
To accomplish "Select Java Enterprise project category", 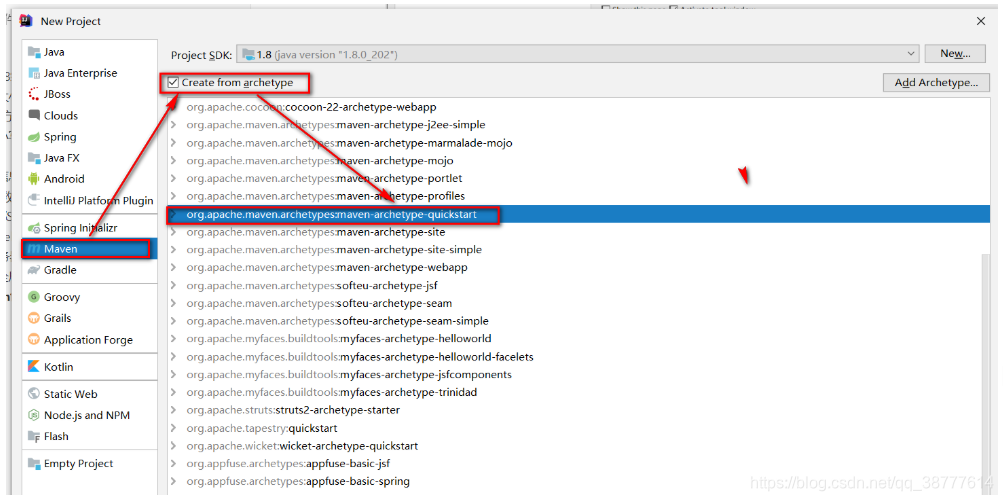I will tap(81, 73).
